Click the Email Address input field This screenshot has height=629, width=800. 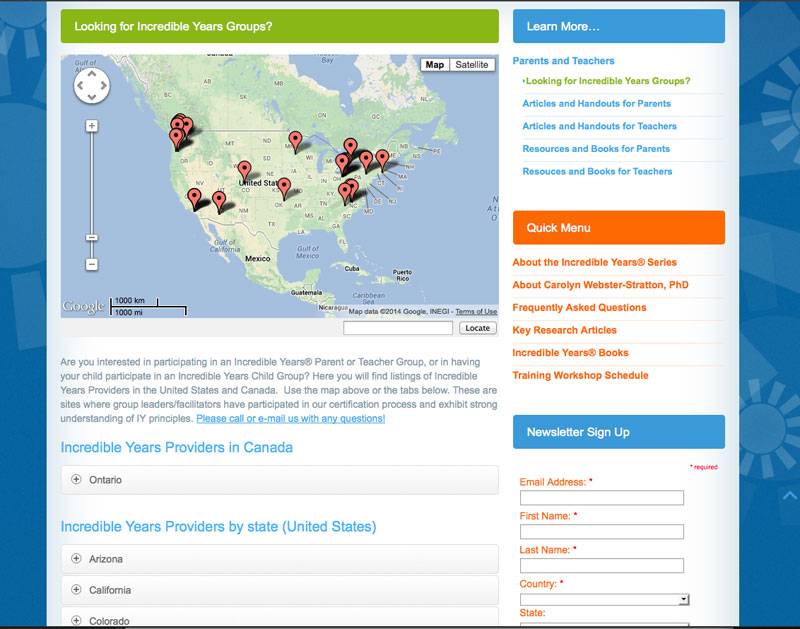pos(602,498)
